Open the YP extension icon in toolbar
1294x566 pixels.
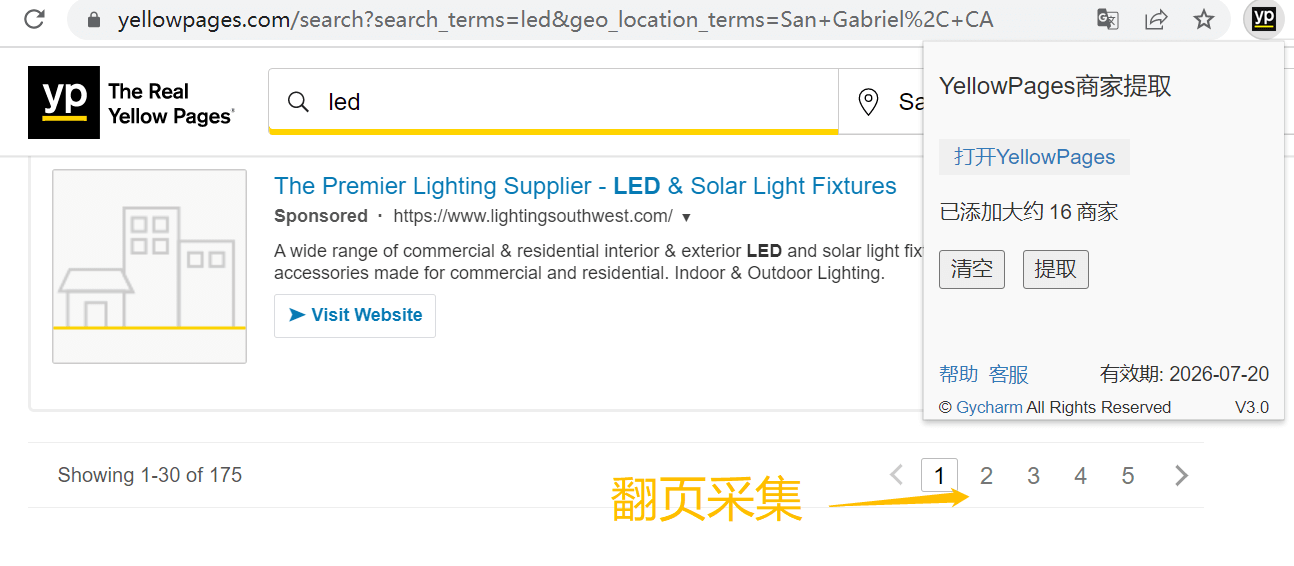1264,18
